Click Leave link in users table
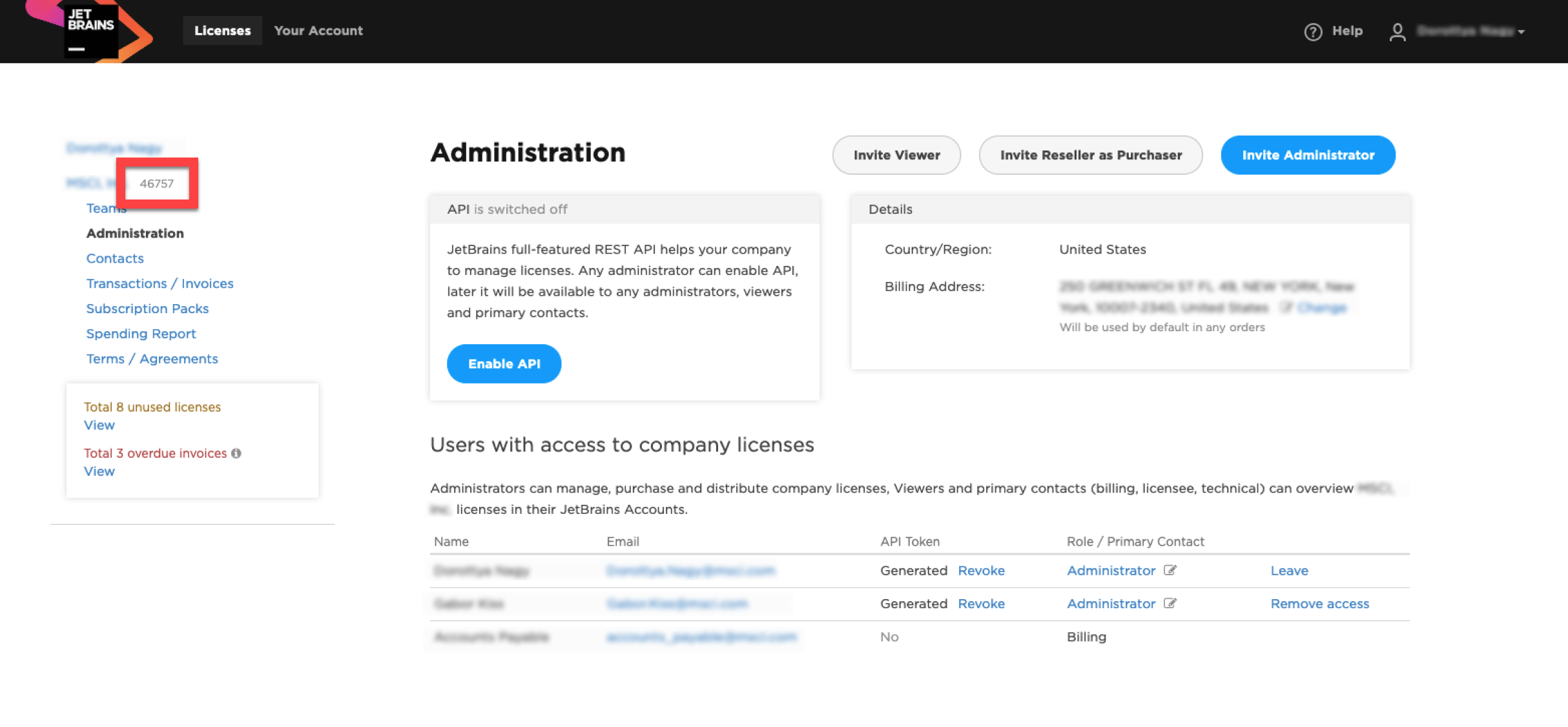Viewport: 1568px width, 727px height. click(x=1289, y=570)
